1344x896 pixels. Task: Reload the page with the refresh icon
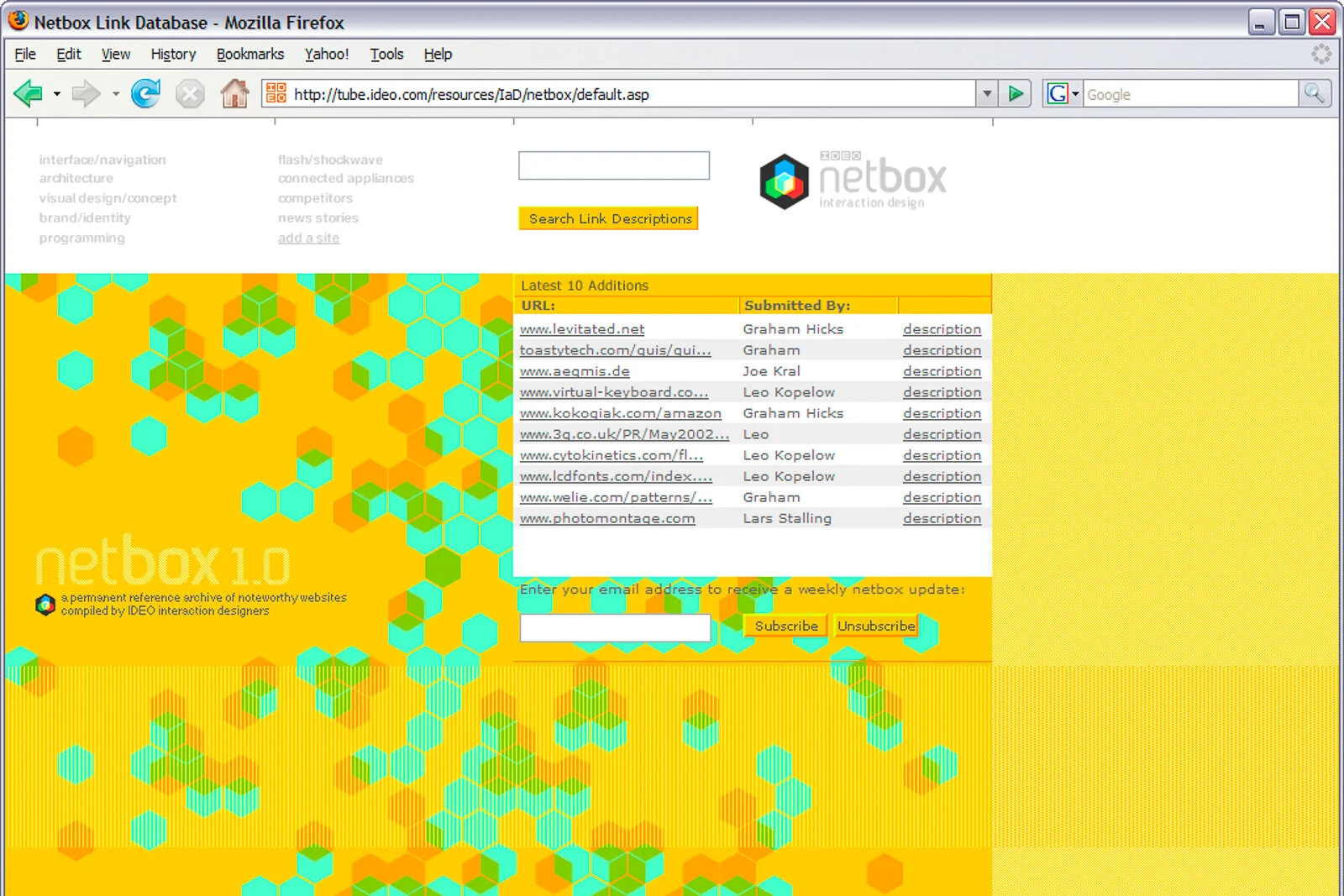(145, 93)
